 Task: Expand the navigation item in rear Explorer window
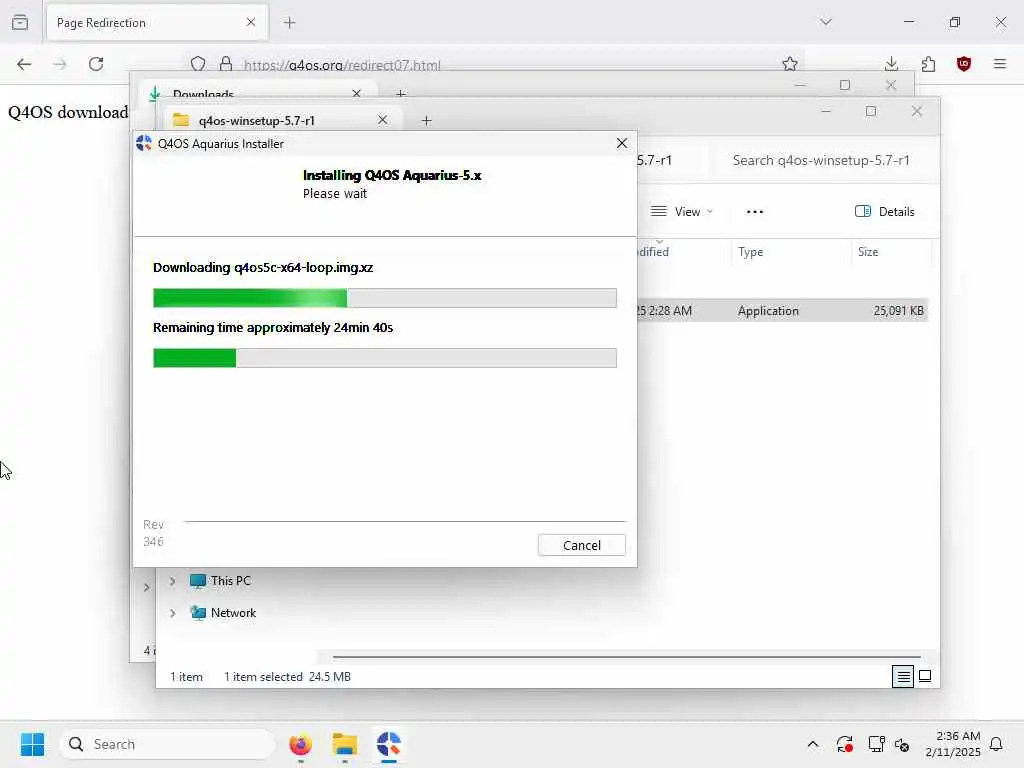(146, 588)
